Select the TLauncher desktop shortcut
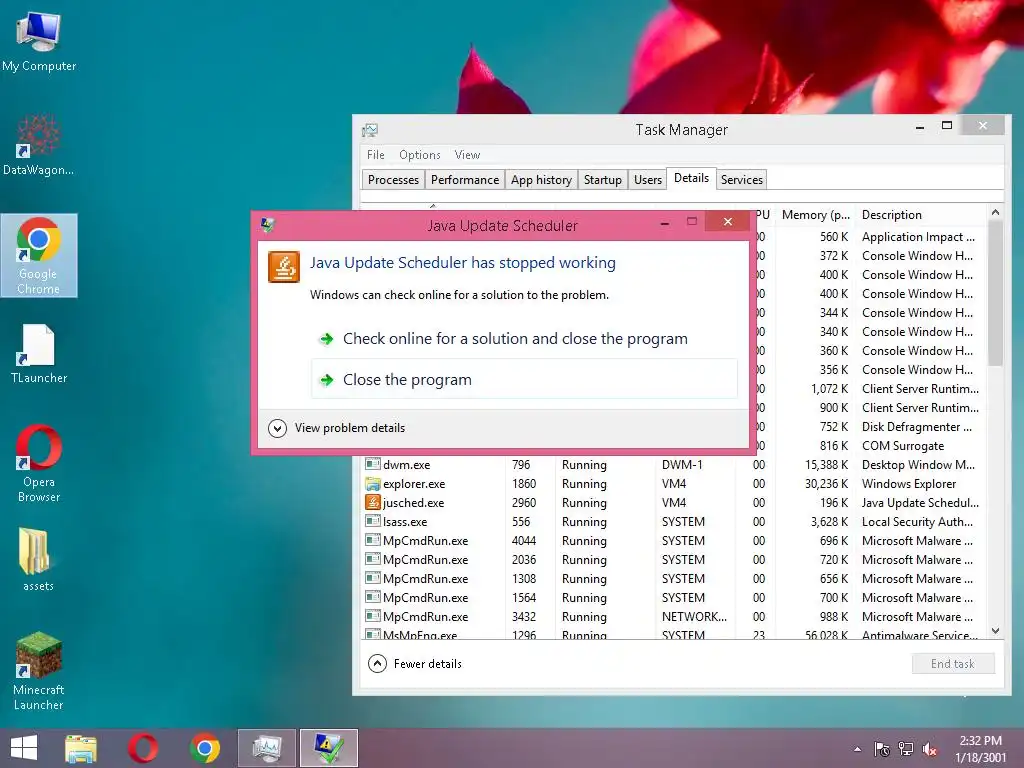1024x768 pixels. click(x=39, y=353)
